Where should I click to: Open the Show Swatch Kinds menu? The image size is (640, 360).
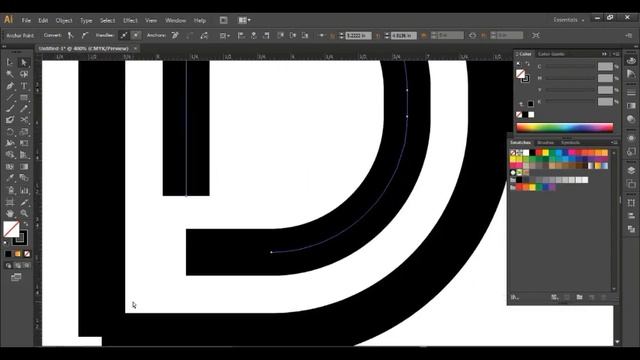(554, 297)
